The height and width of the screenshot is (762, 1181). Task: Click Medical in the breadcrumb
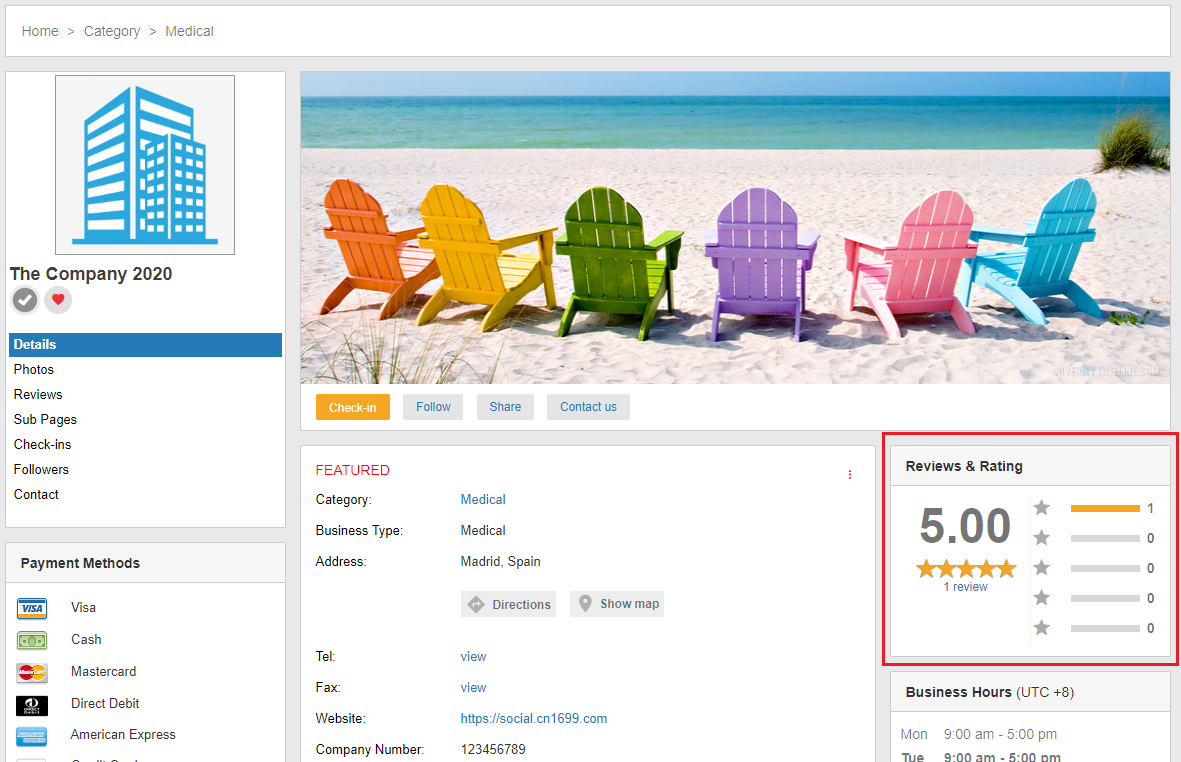coord(189,31)
